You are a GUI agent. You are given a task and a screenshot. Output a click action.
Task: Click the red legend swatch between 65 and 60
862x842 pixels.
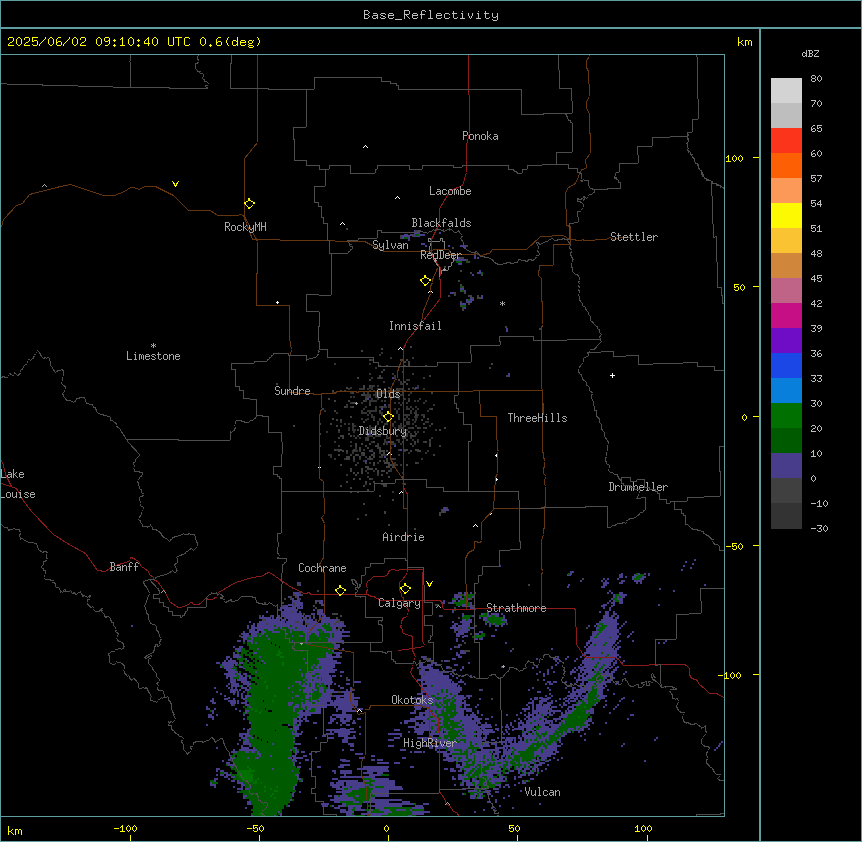click(786, 140)
